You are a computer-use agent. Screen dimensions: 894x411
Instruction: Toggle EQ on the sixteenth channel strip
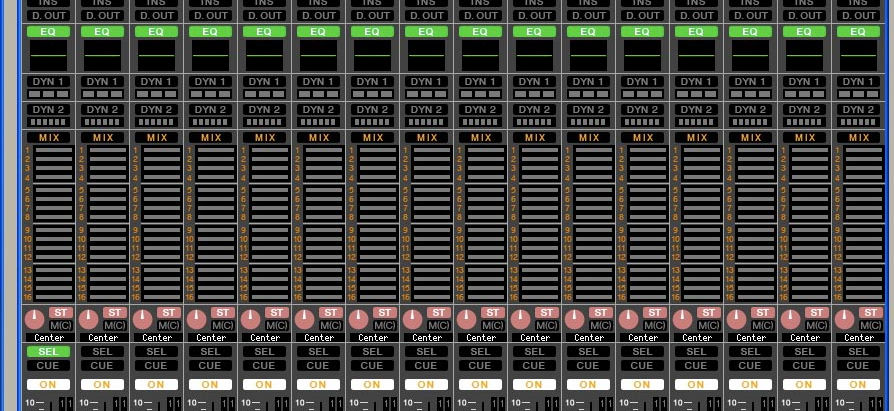coord(858,32)
